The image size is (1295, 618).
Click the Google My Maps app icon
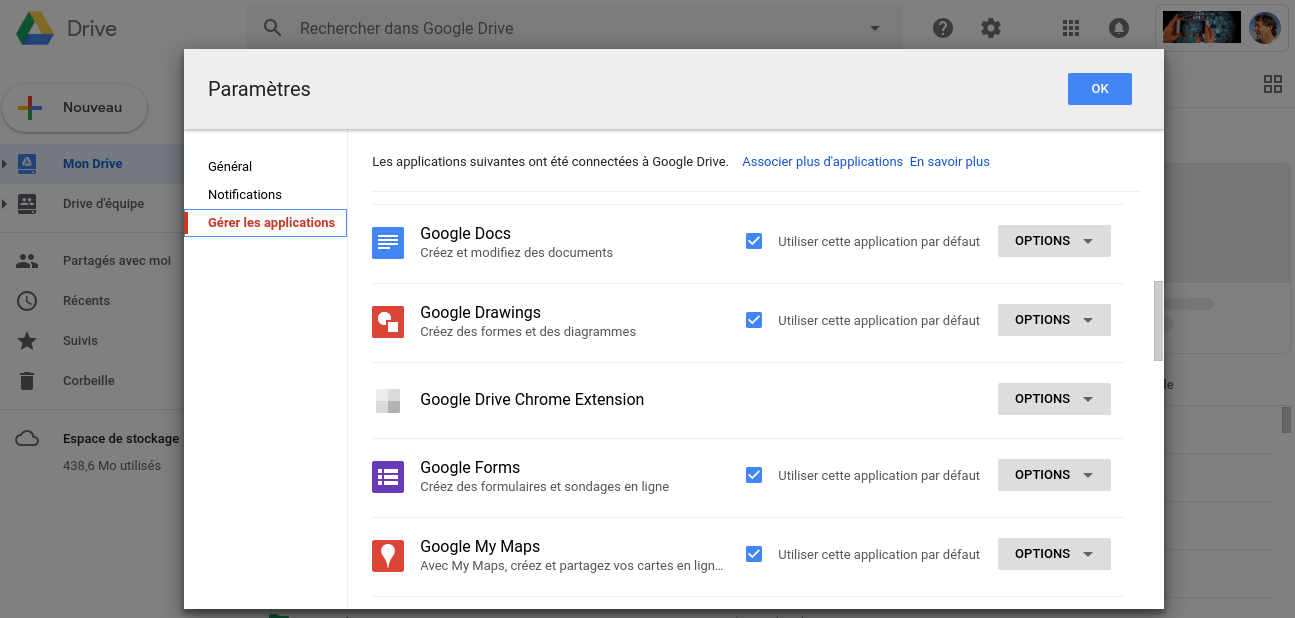click(388, 555)
